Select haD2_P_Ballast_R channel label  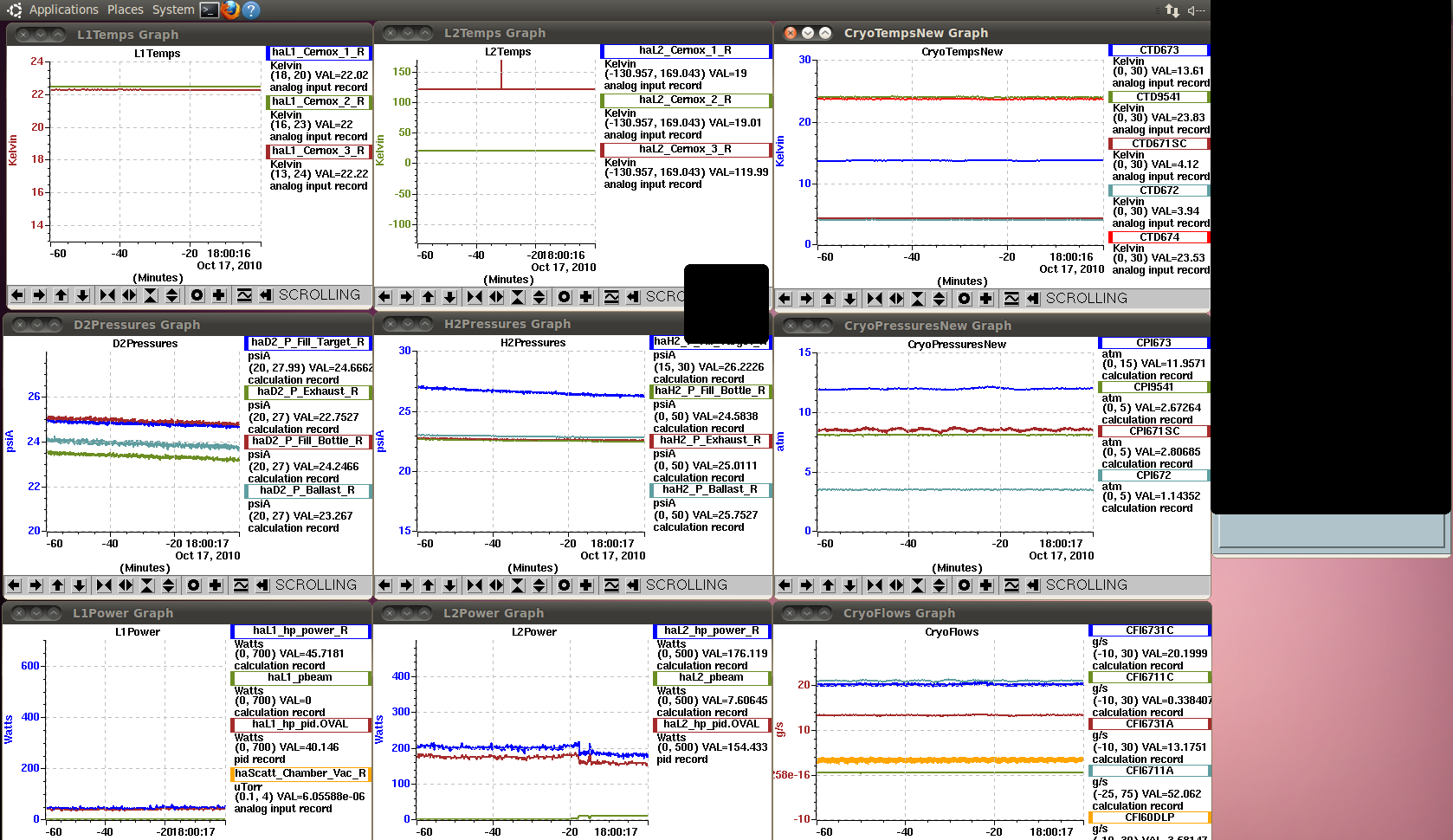(x=308, y=490)
